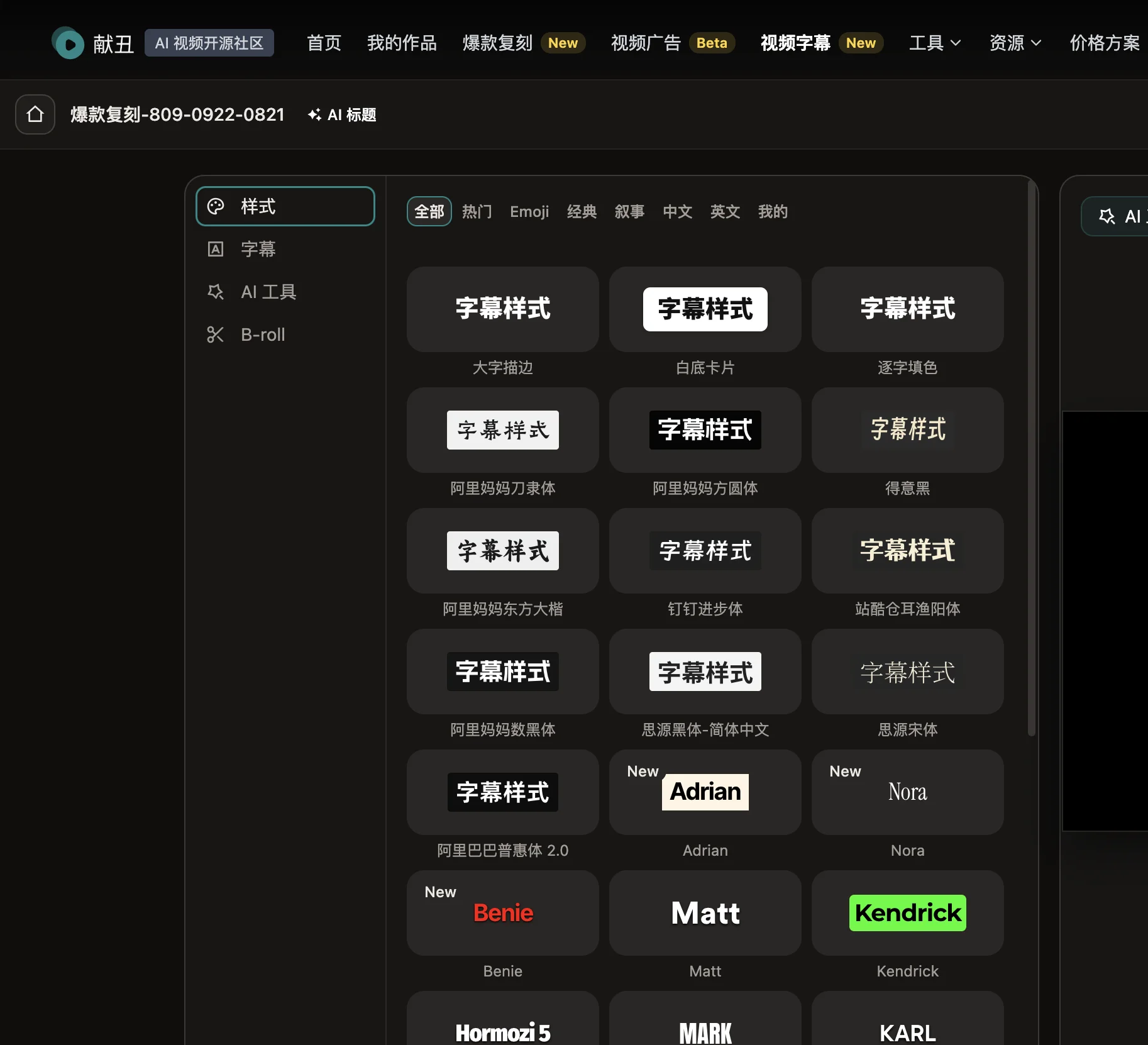Choose the 得意黑 style card
Screen dimensions: 1148x1045
[908, 430]
